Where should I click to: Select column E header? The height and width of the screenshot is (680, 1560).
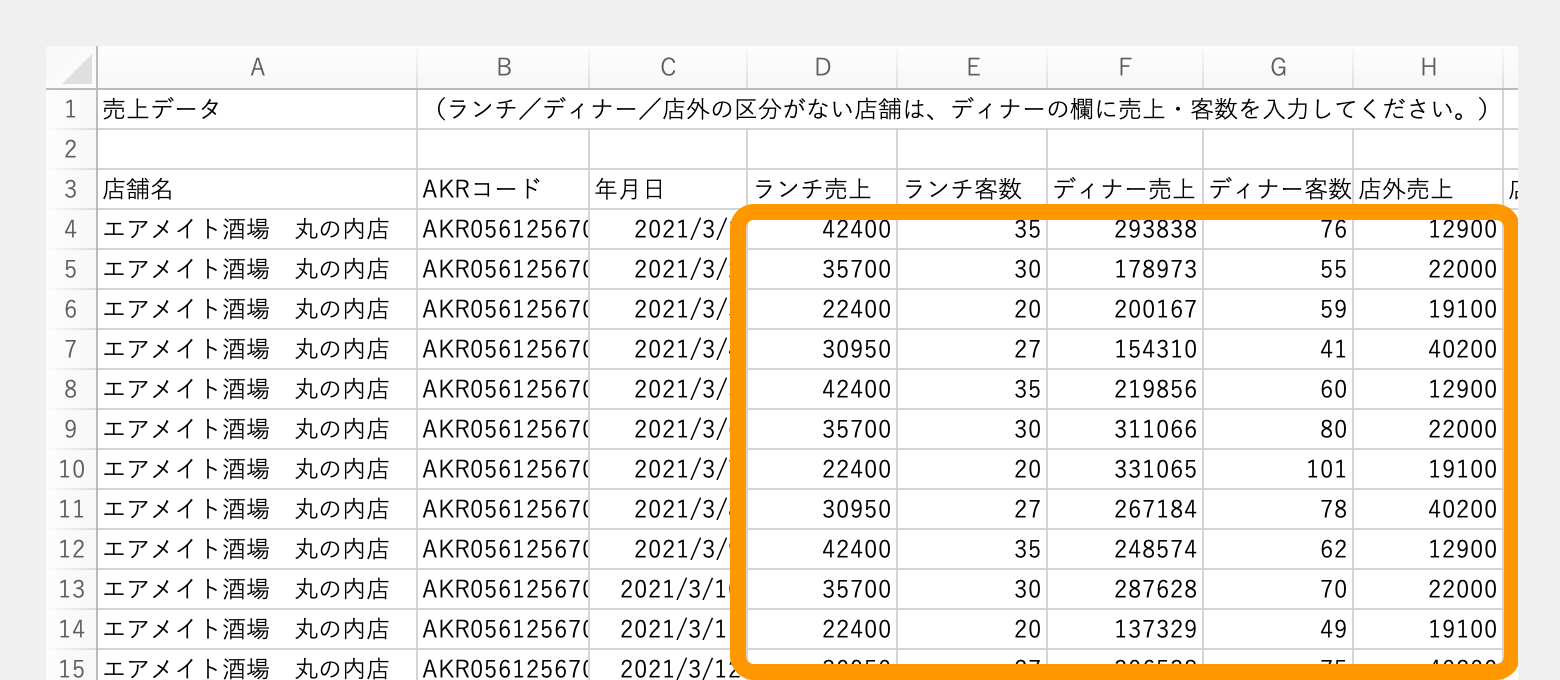(972, 67)
